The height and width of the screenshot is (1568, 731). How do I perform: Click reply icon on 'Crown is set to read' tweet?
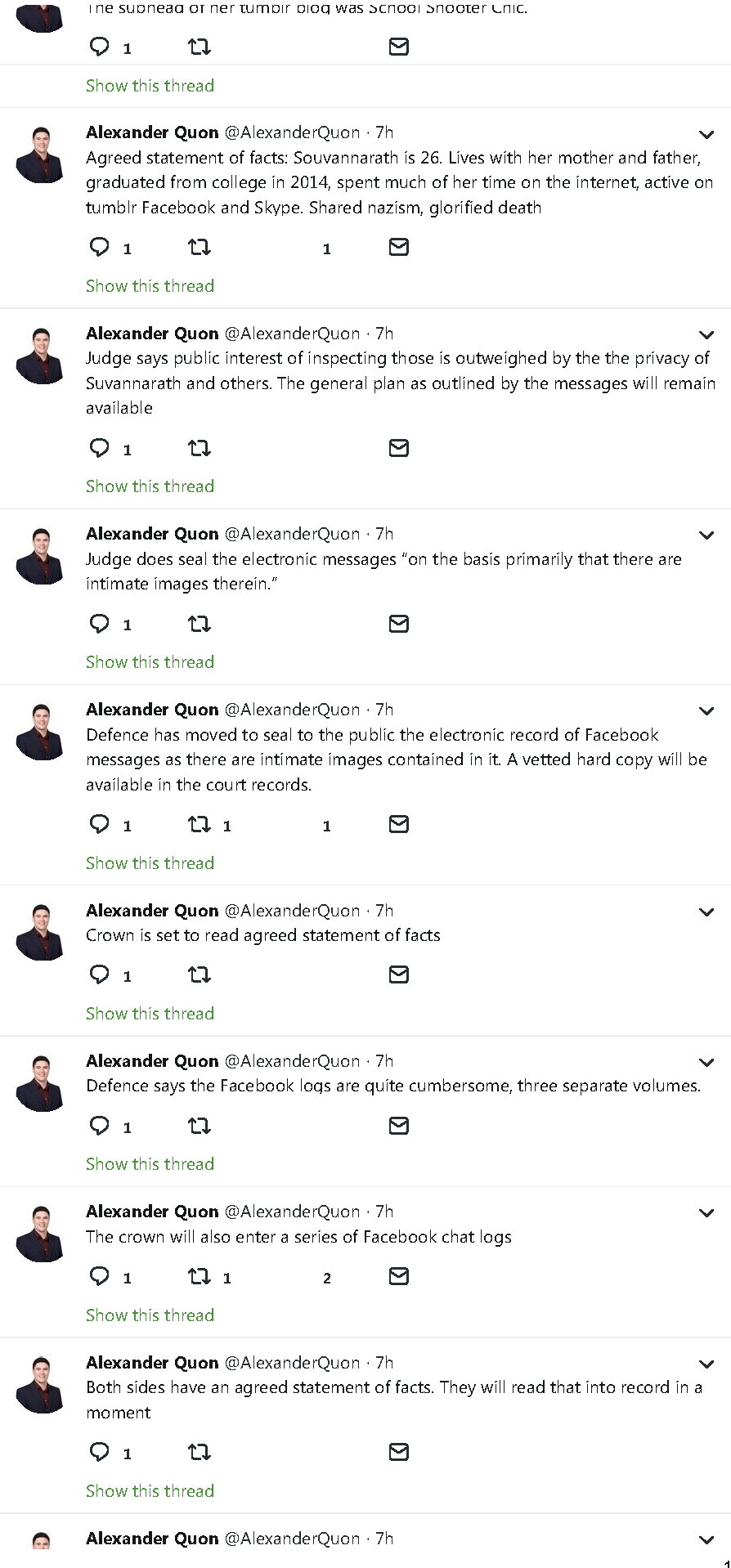click(100, 974)
